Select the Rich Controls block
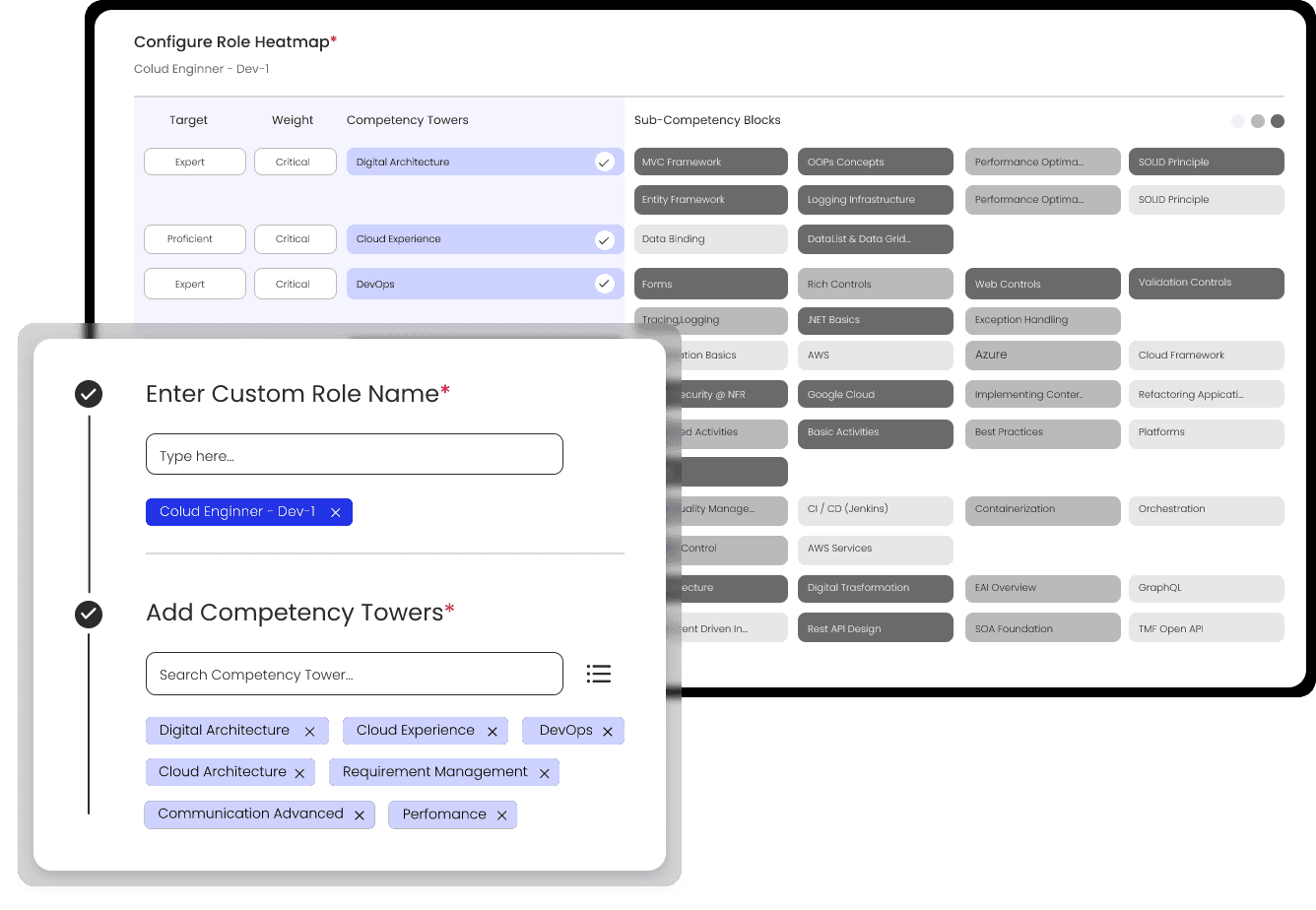1316x910 pixels. [876, 284]
